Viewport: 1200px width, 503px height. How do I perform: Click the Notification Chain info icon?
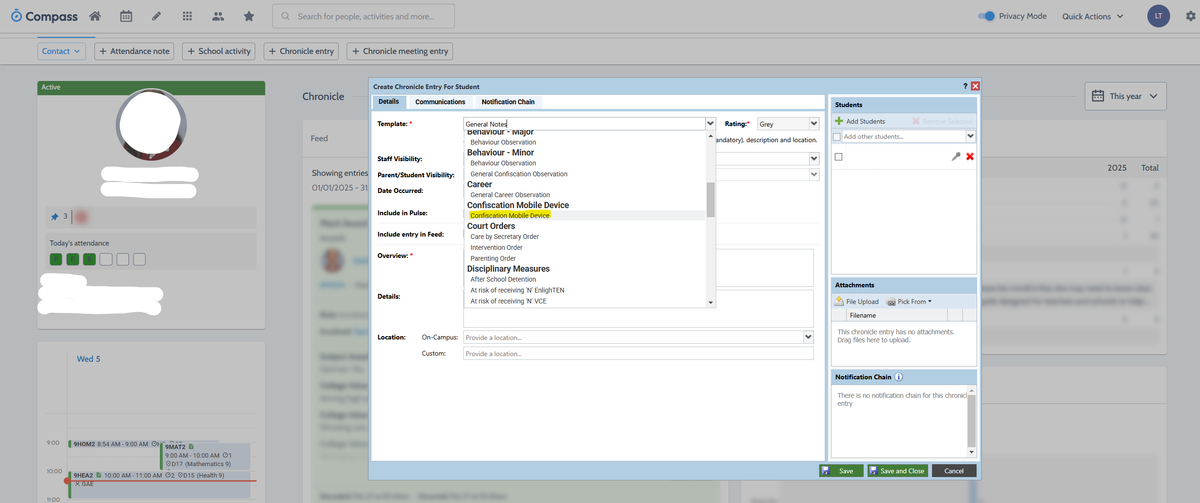[900, 377]
